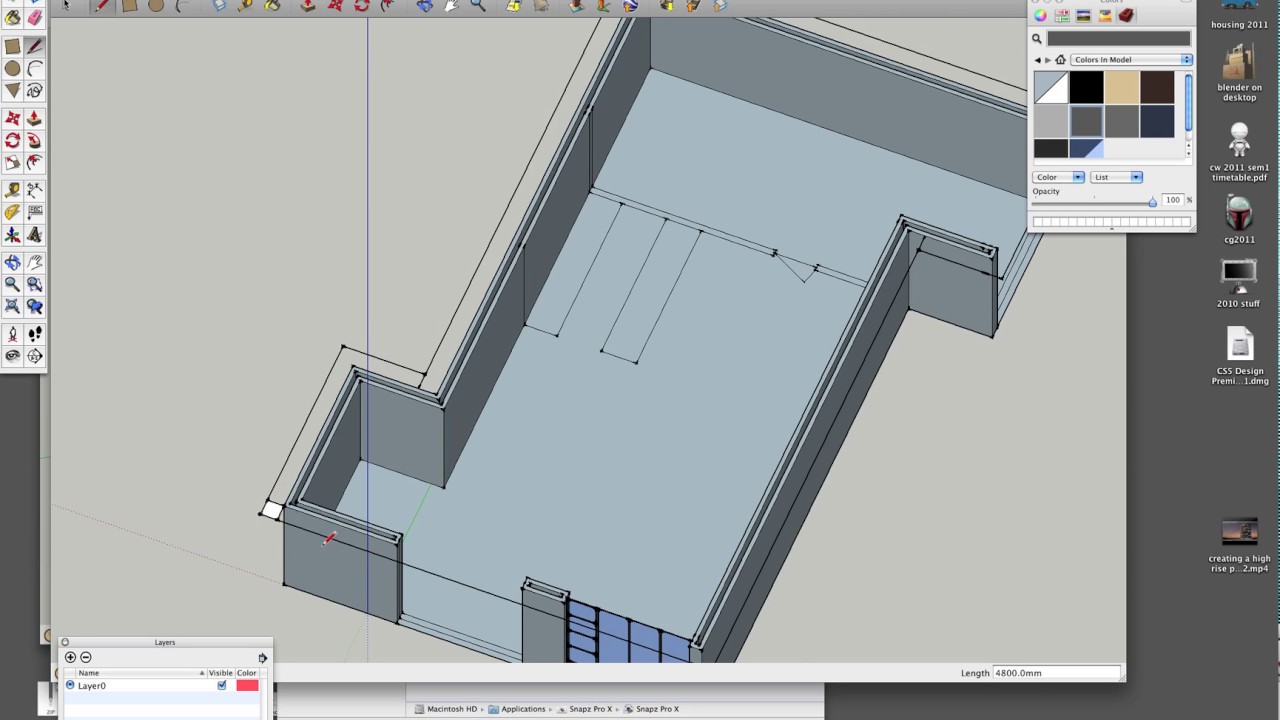The width and height of the screenshot is (1280, 720).
Task: Open the image palettes picker tab
Action: [x=1083, y=16]
